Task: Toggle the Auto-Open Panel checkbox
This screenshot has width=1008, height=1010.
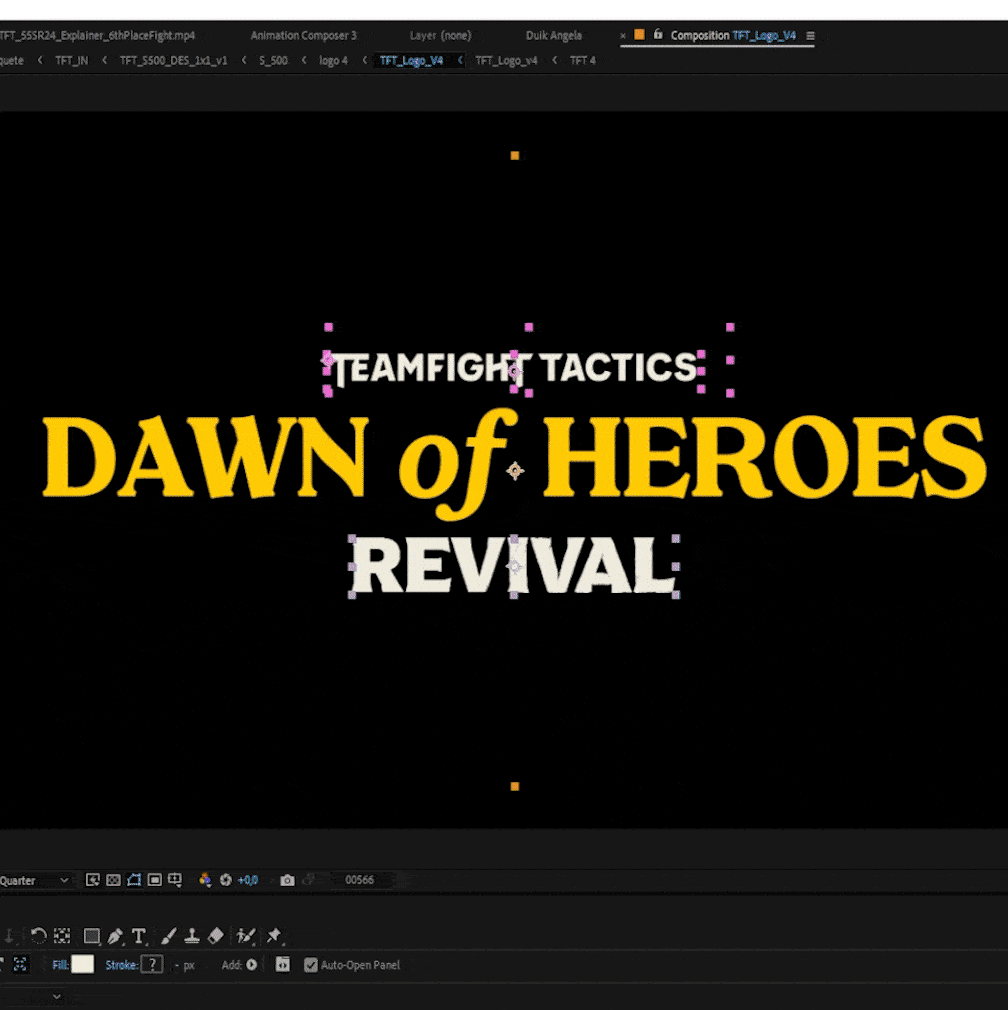Action: [x=310, y=965]
